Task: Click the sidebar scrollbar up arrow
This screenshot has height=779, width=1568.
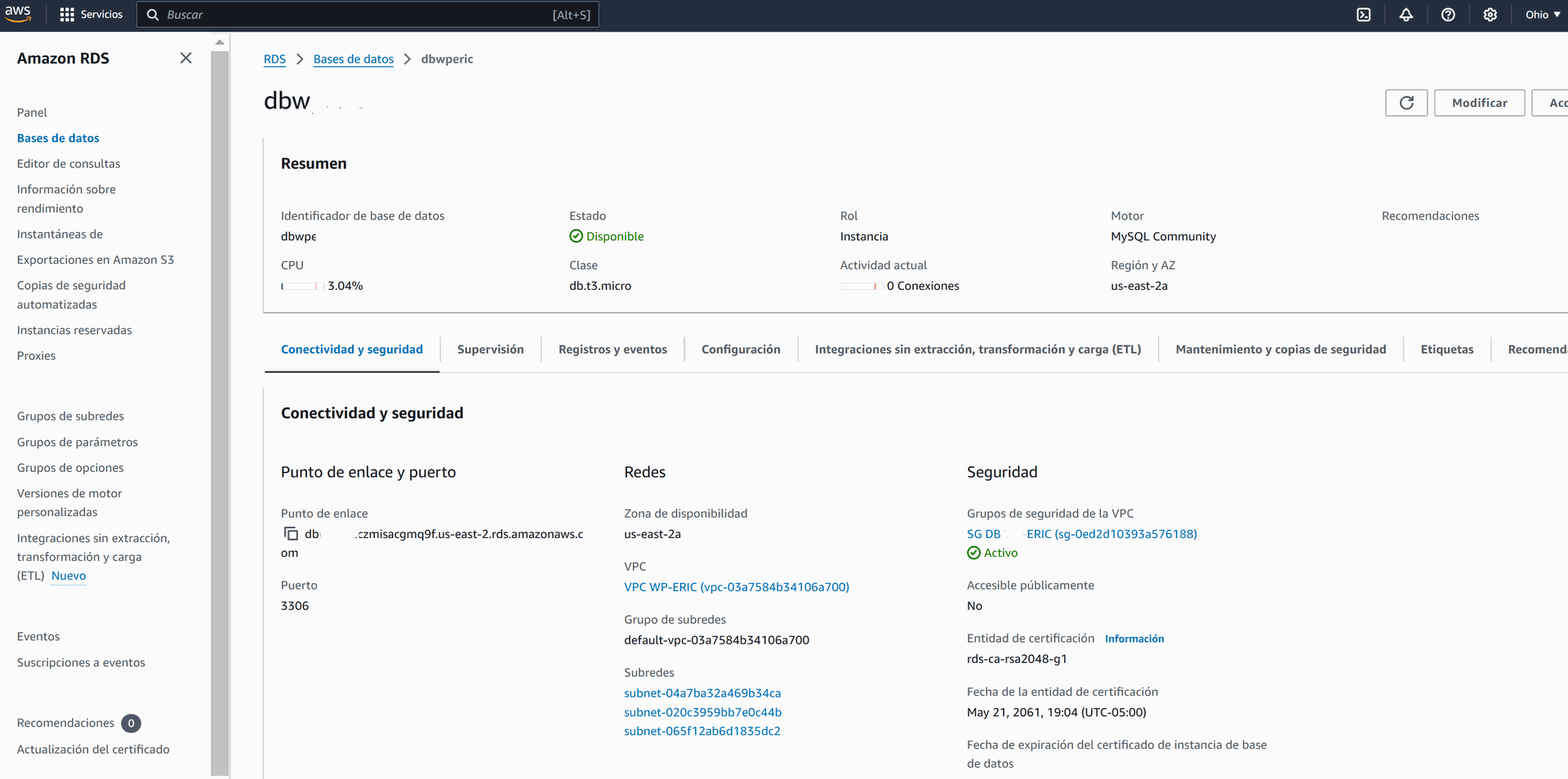Action: tap(220, 42)
